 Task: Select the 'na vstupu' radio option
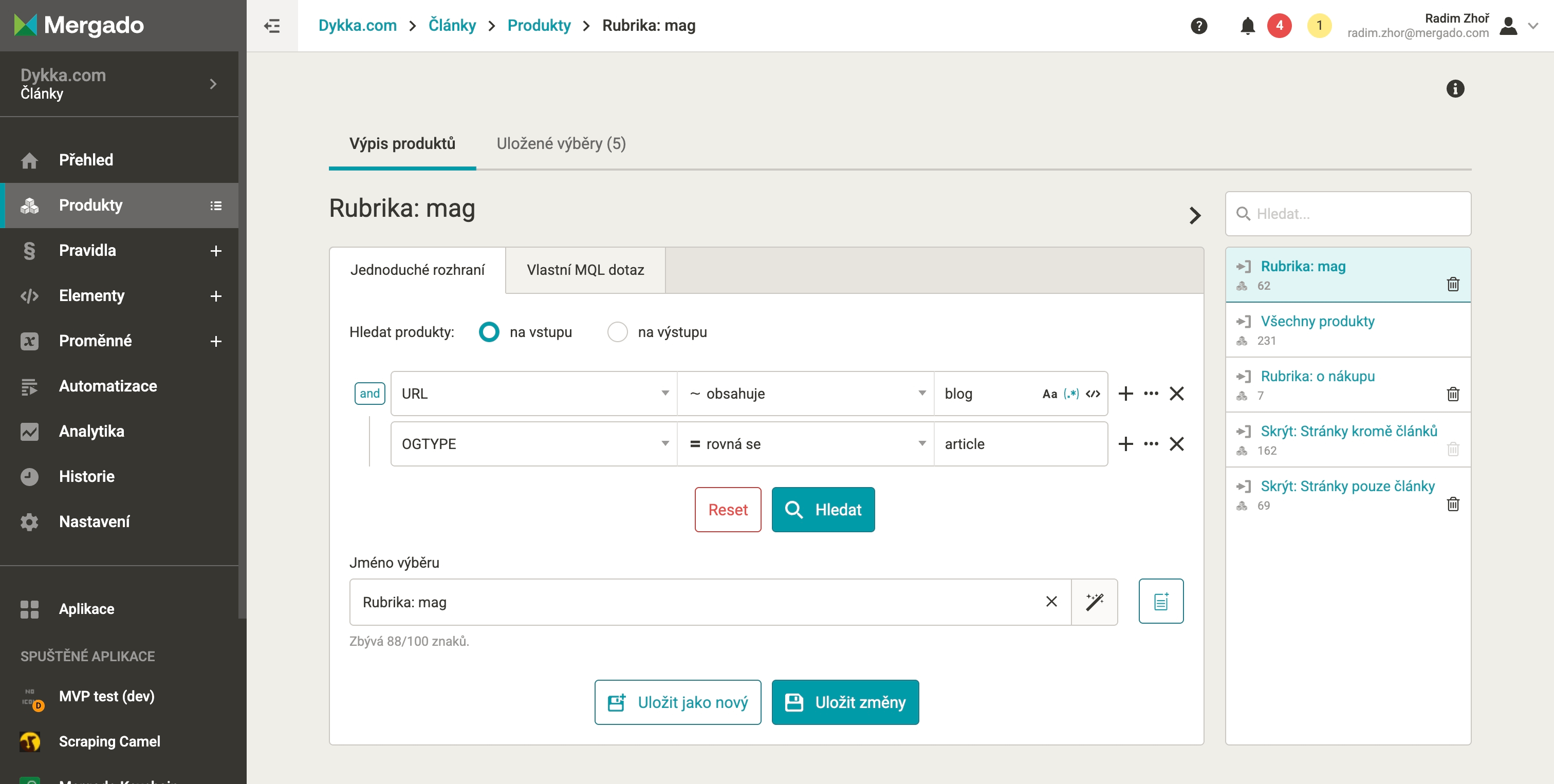[489, 332]
